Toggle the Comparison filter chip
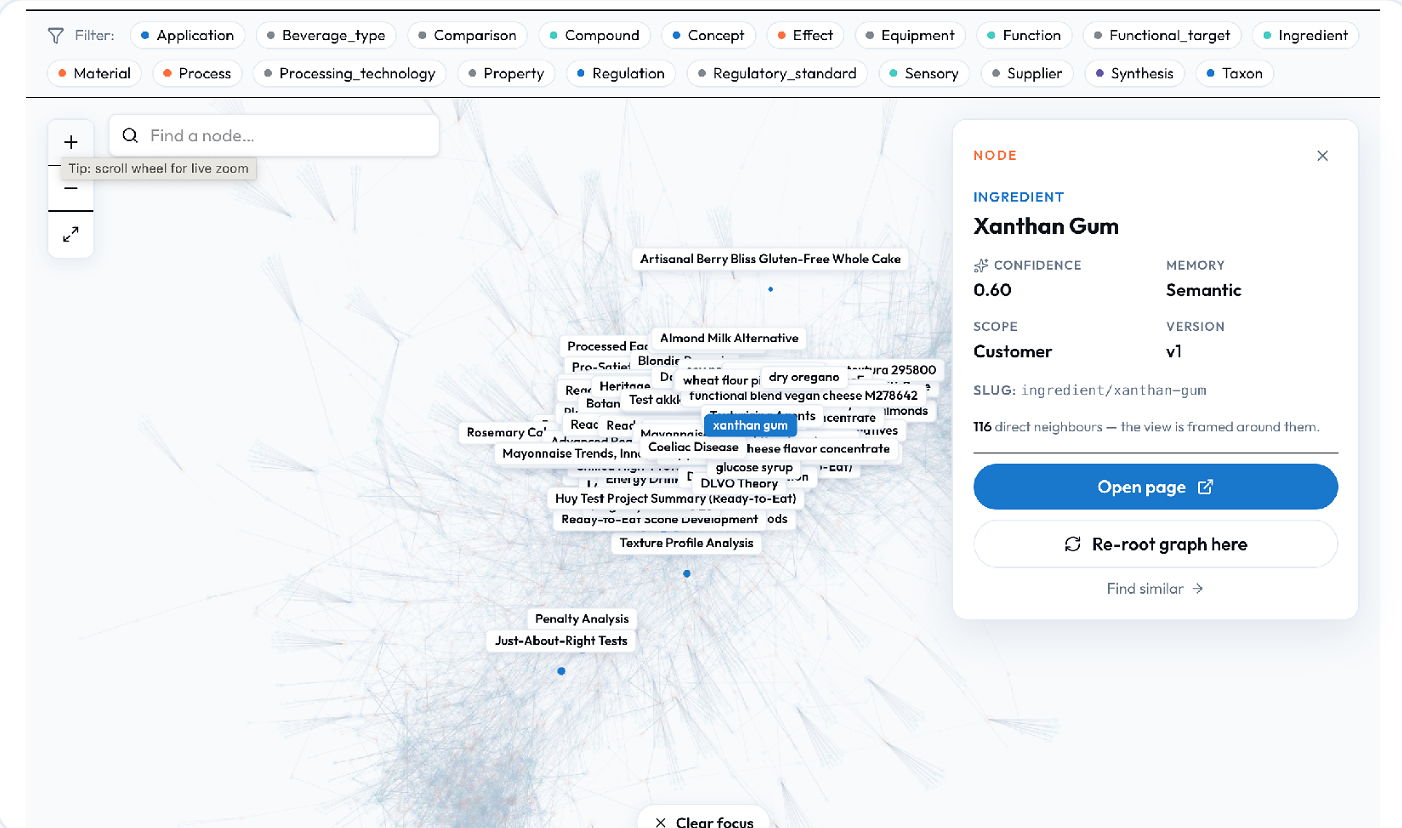Image resolution: width=1402 pixels, height=828 pixels. tap(469, 35)
